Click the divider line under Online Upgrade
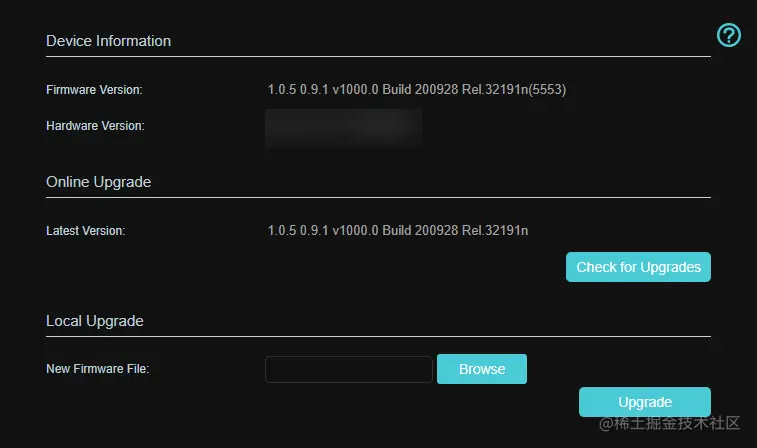 (x=378, y=197)
